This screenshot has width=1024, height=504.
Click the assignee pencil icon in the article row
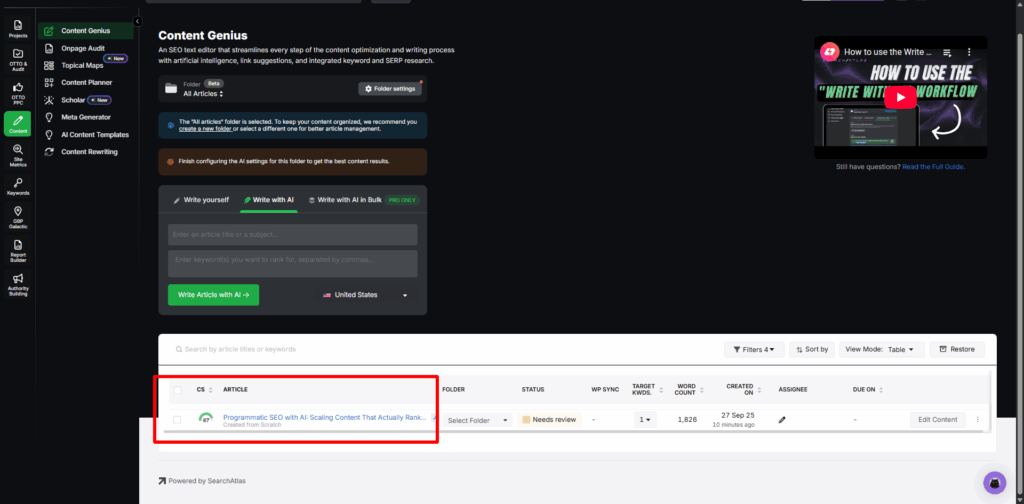point(782,420)
